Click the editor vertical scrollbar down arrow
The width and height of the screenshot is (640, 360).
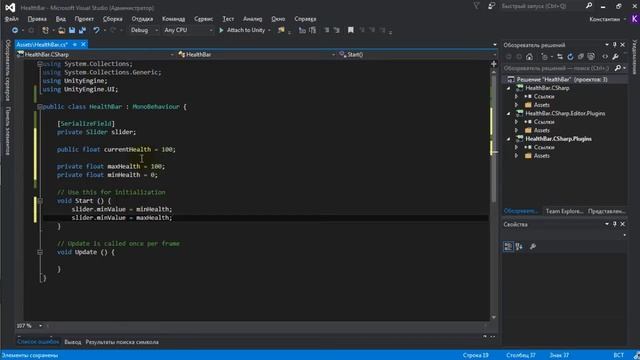pyautogui.click(x=493, y=317)
